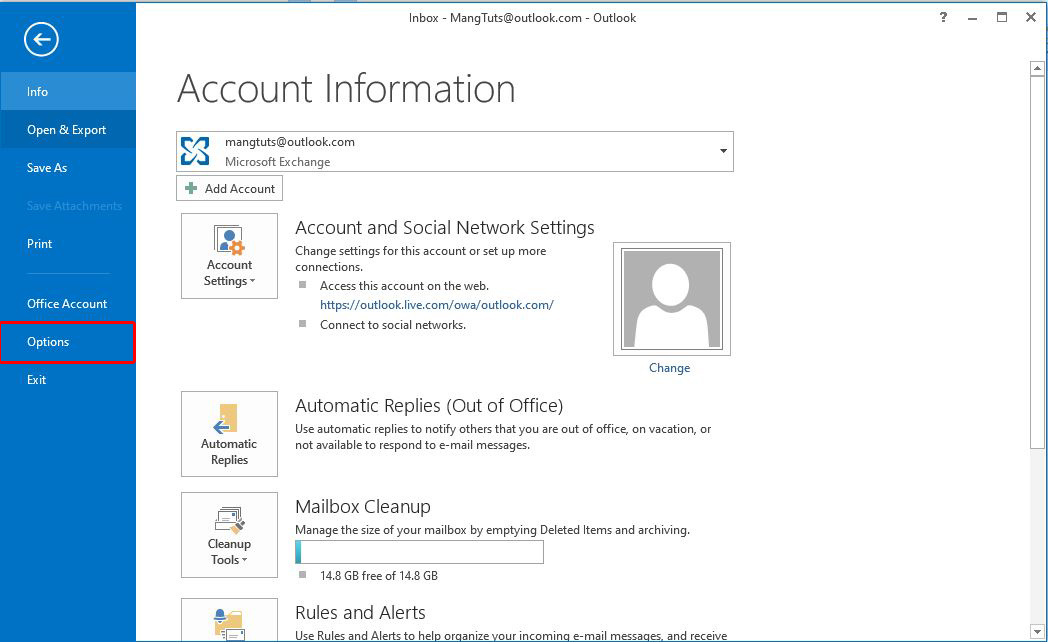Click the scrollbar down arrow
Image resolution: width=1048 pixels, height=642 pixels.
click(x=1037, y=631)
